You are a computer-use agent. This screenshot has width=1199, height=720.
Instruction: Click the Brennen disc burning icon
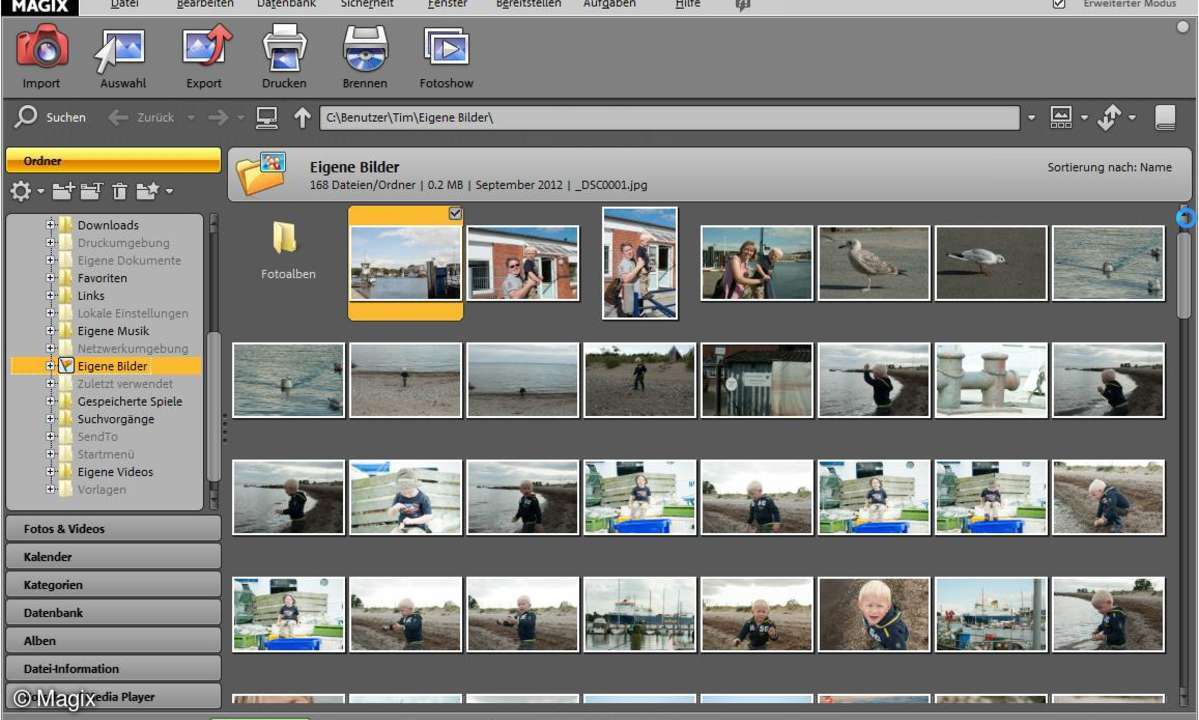pos(365,48)
